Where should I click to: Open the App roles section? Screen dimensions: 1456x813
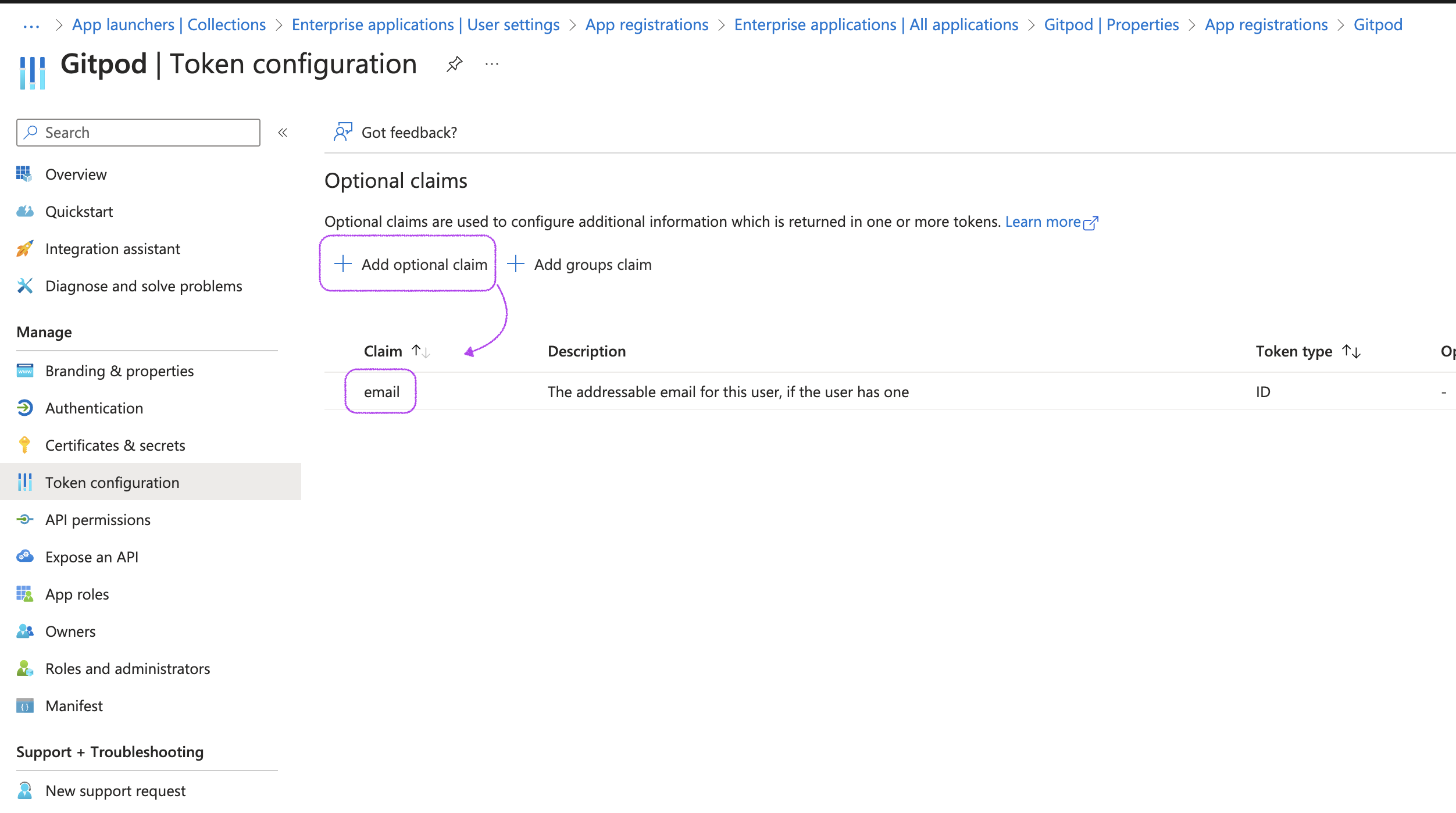click(77, 594)
